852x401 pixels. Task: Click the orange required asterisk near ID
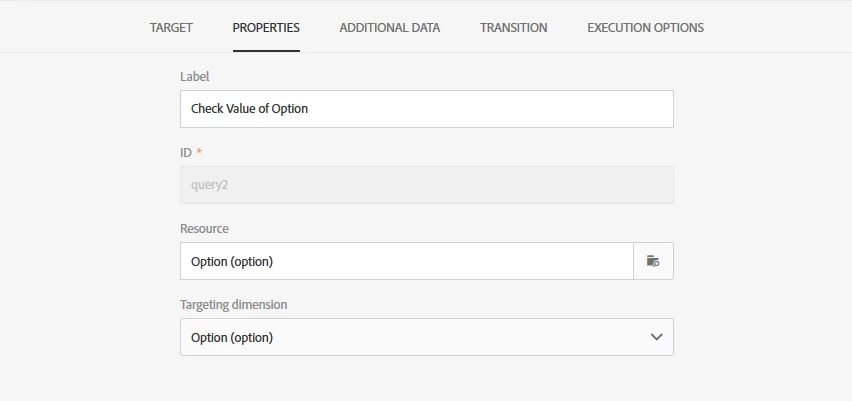coord(199,152)
